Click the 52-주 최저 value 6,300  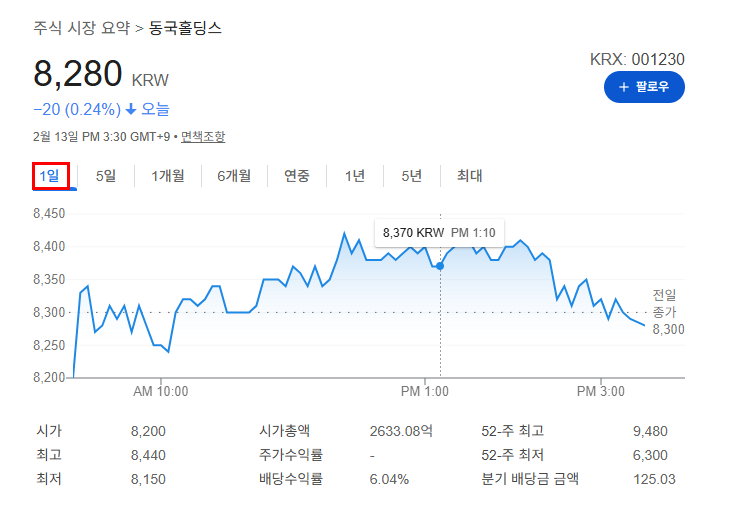(650, 455)
